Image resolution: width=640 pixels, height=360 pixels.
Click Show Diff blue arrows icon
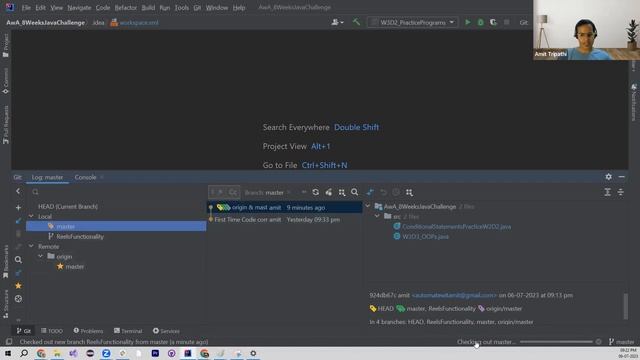click(x=370, y=192)
